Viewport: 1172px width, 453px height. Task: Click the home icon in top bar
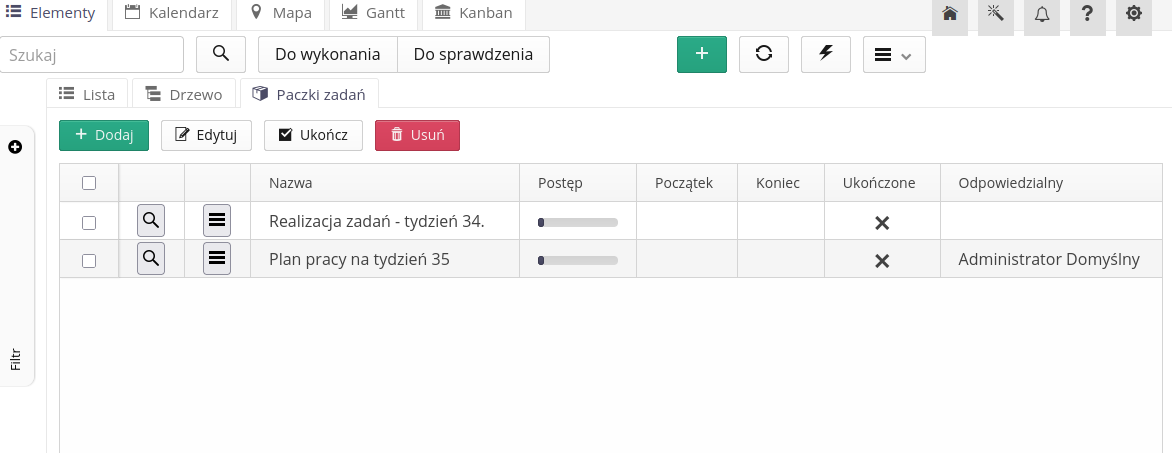click(950, 14)
